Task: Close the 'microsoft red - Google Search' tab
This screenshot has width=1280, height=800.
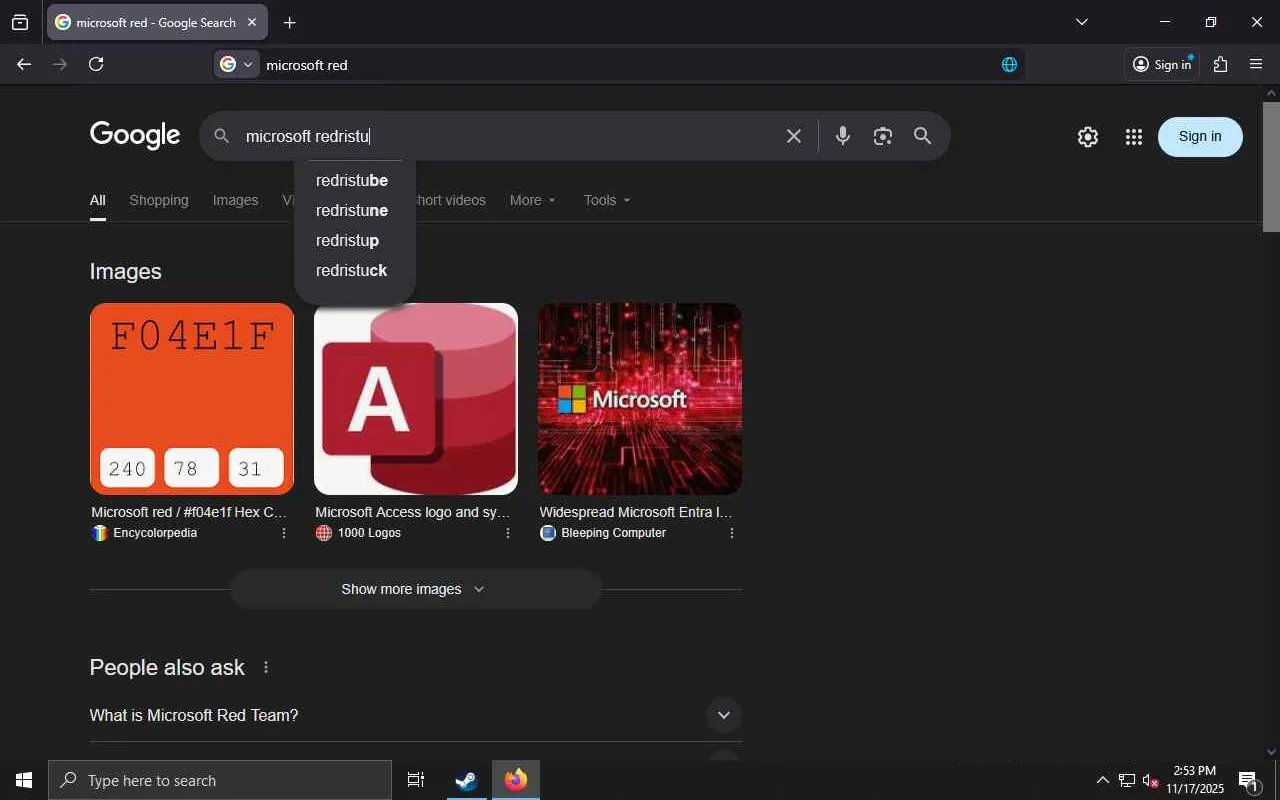Action: (252, 22)
